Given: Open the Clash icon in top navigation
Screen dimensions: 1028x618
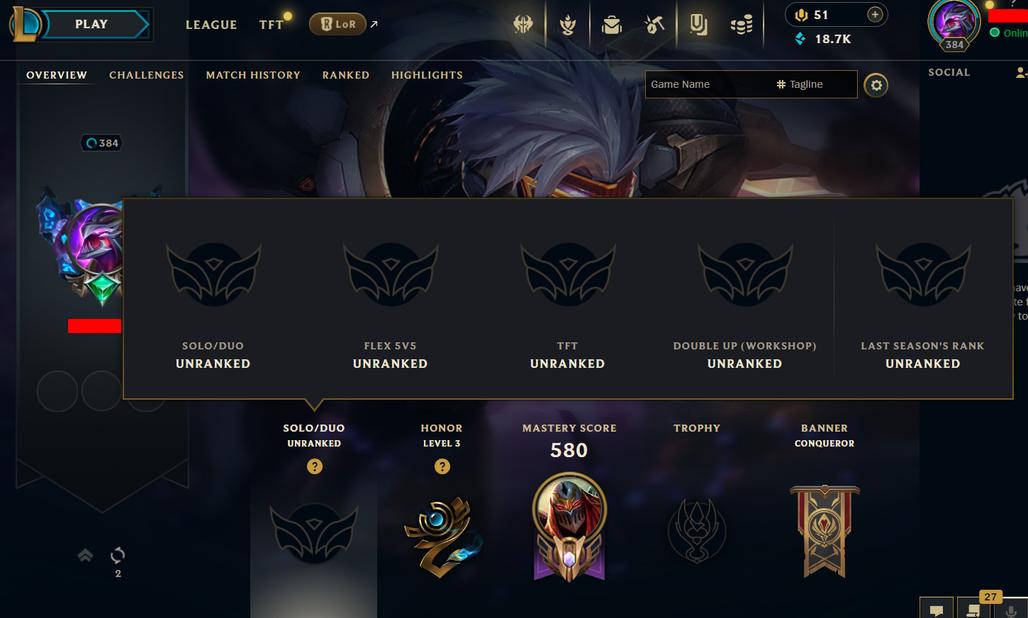Looking at the screenshot, I should [x=523, y=25].
